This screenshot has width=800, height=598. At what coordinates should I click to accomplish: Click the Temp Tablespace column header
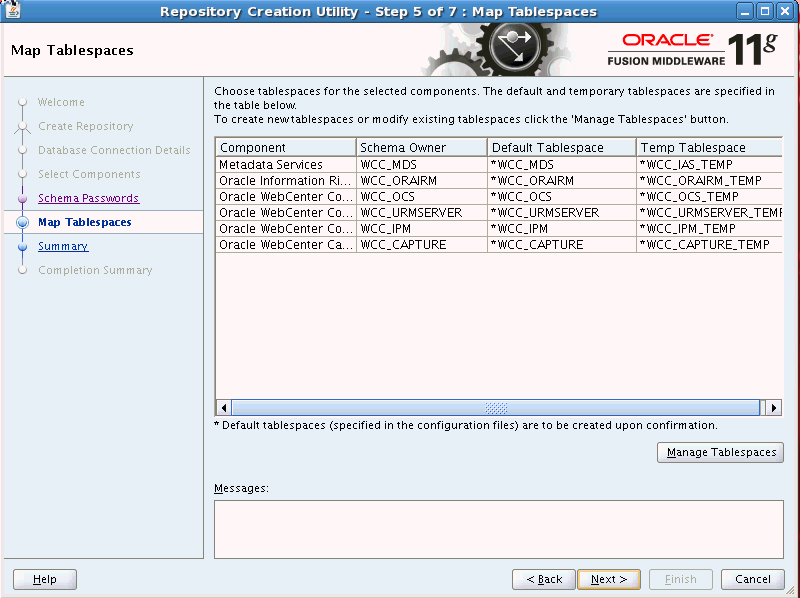(709, 147)
